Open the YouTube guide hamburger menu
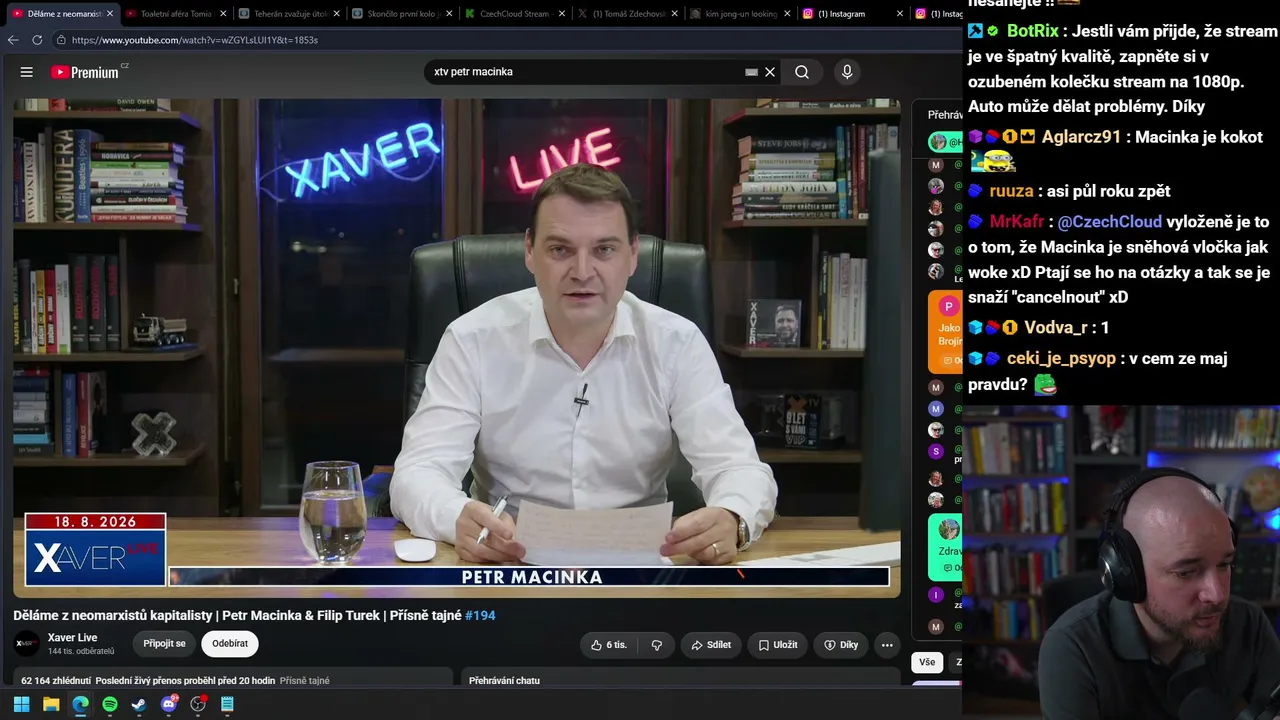This screenshot has height=720, width=1280. tap(27, 72)
